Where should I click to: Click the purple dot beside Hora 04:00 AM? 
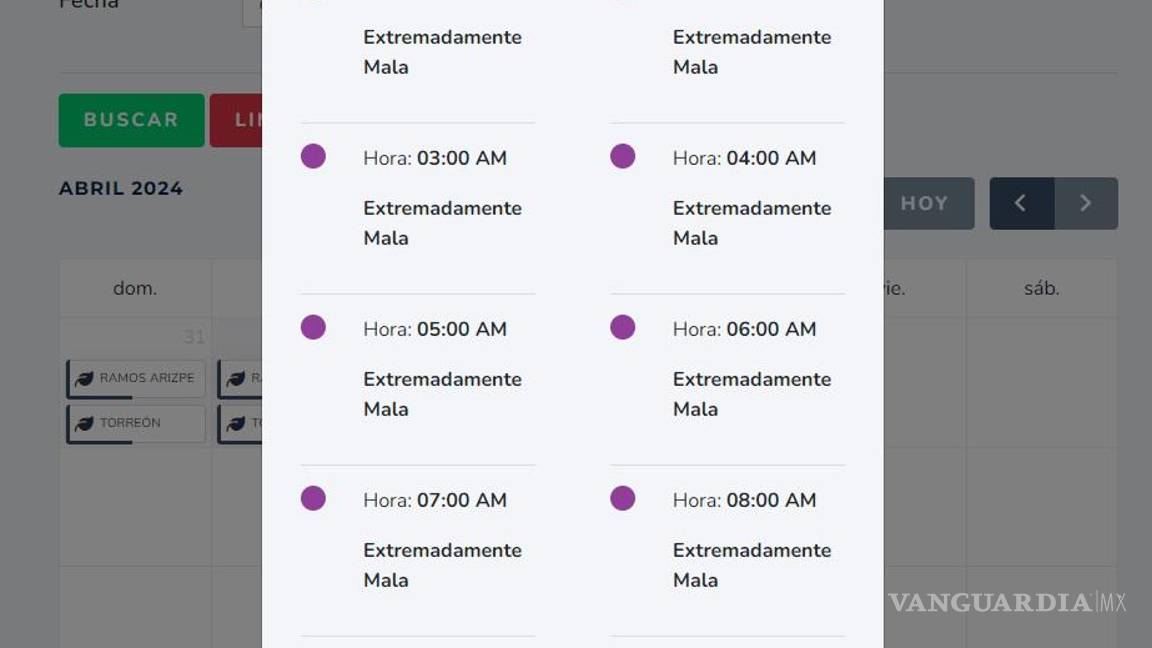coord(622,156)
